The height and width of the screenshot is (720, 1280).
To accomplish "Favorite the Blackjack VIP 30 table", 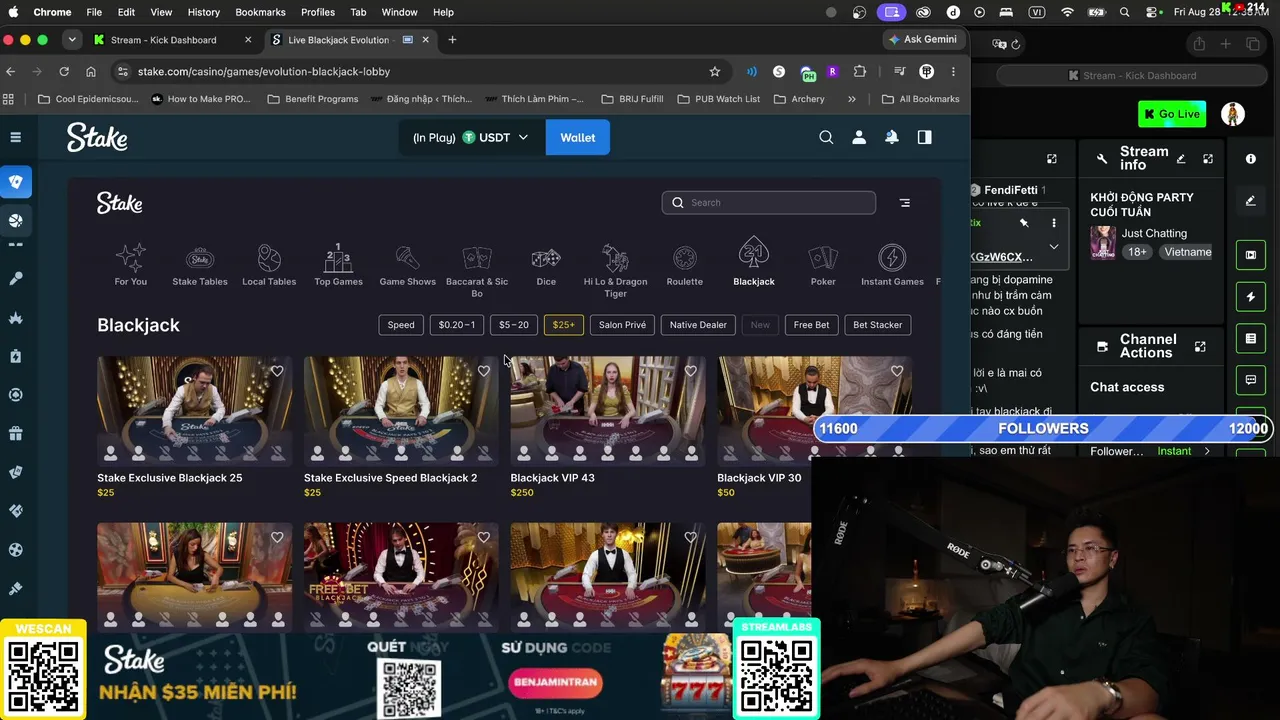I will (x=897, y=371).
